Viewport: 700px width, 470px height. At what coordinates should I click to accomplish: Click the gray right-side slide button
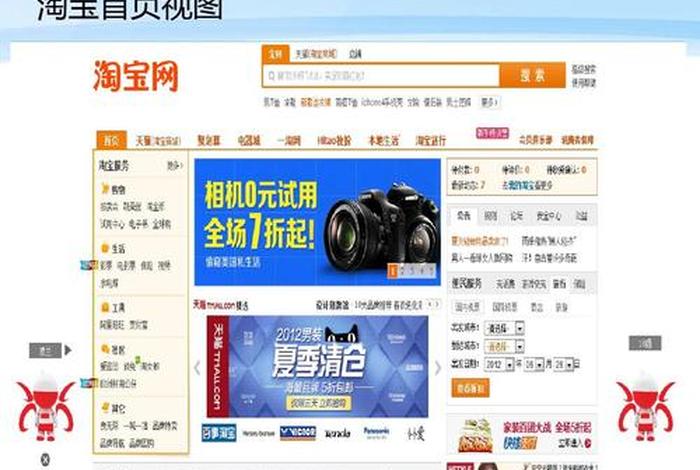pos(645,343)
